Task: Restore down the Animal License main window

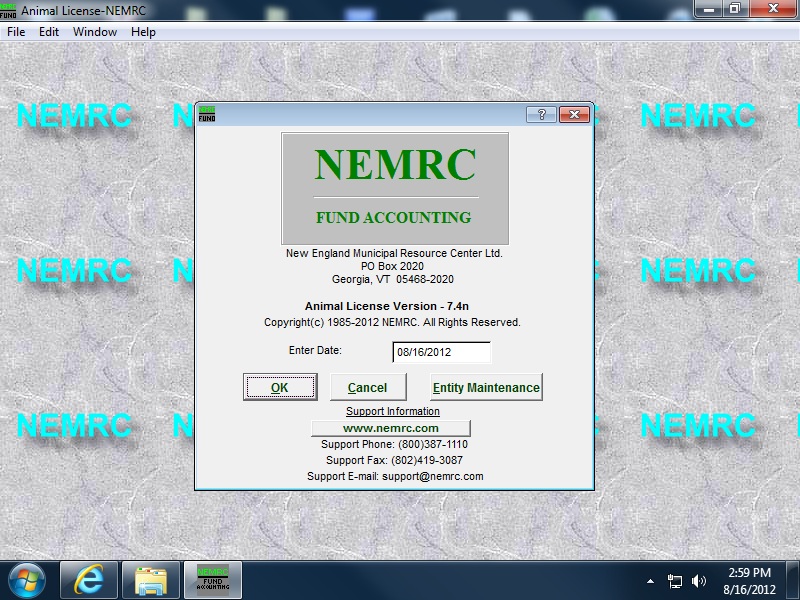Action: (x=735, y=9)
